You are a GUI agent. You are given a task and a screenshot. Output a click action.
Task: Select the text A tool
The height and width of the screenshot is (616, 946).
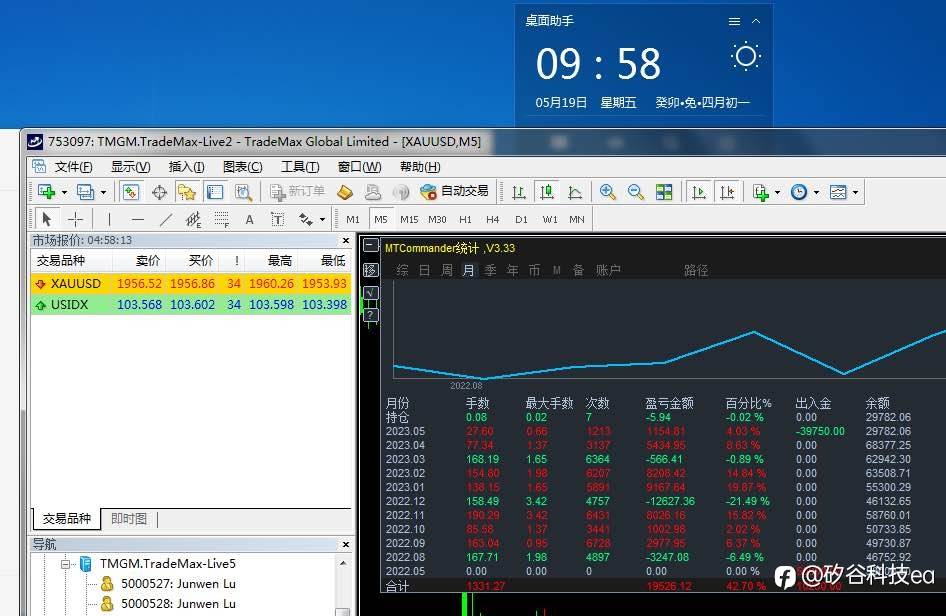pos(249,220)
